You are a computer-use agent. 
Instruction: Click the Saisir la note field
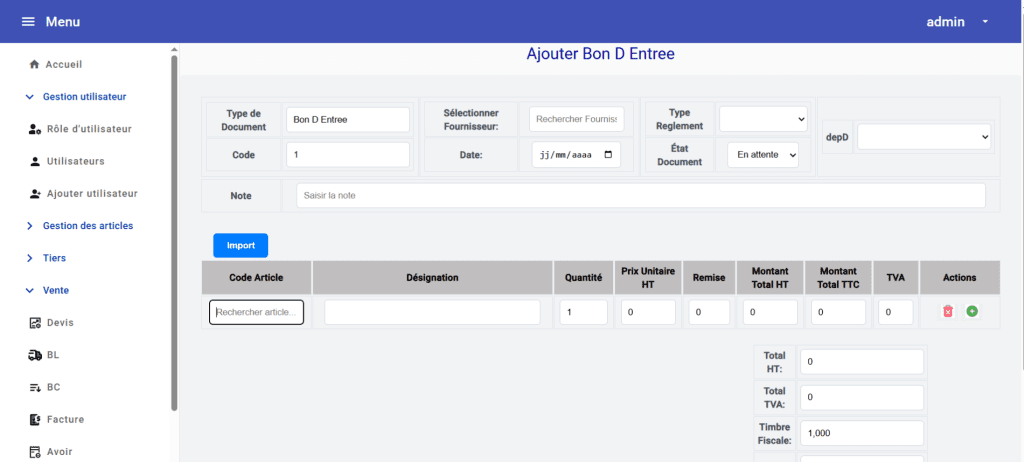click(640, 195)
